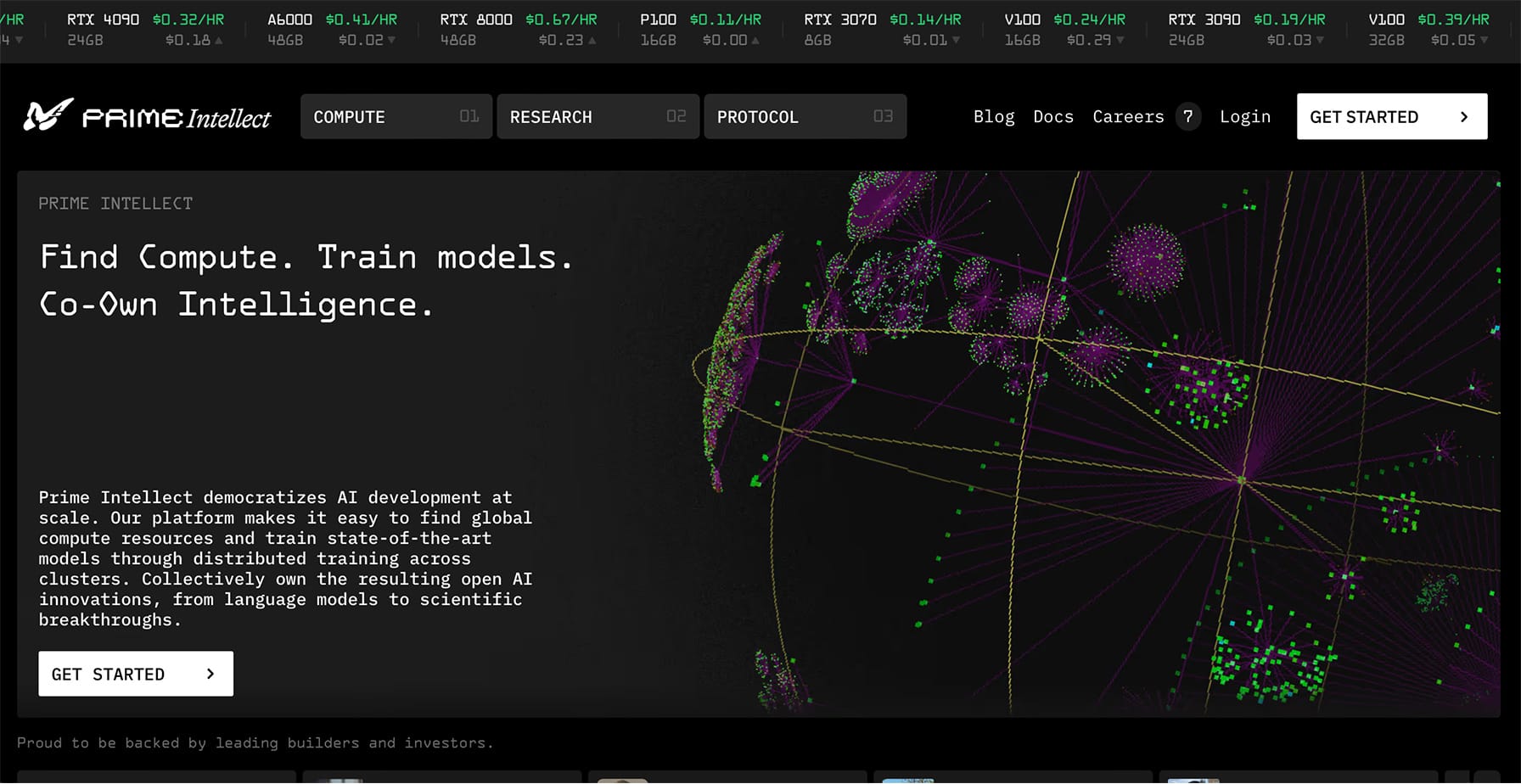Screen dimensions: 1521x784
Task: Click the PRIME INTELLECT hero label
Action: [x=115, y=204]
